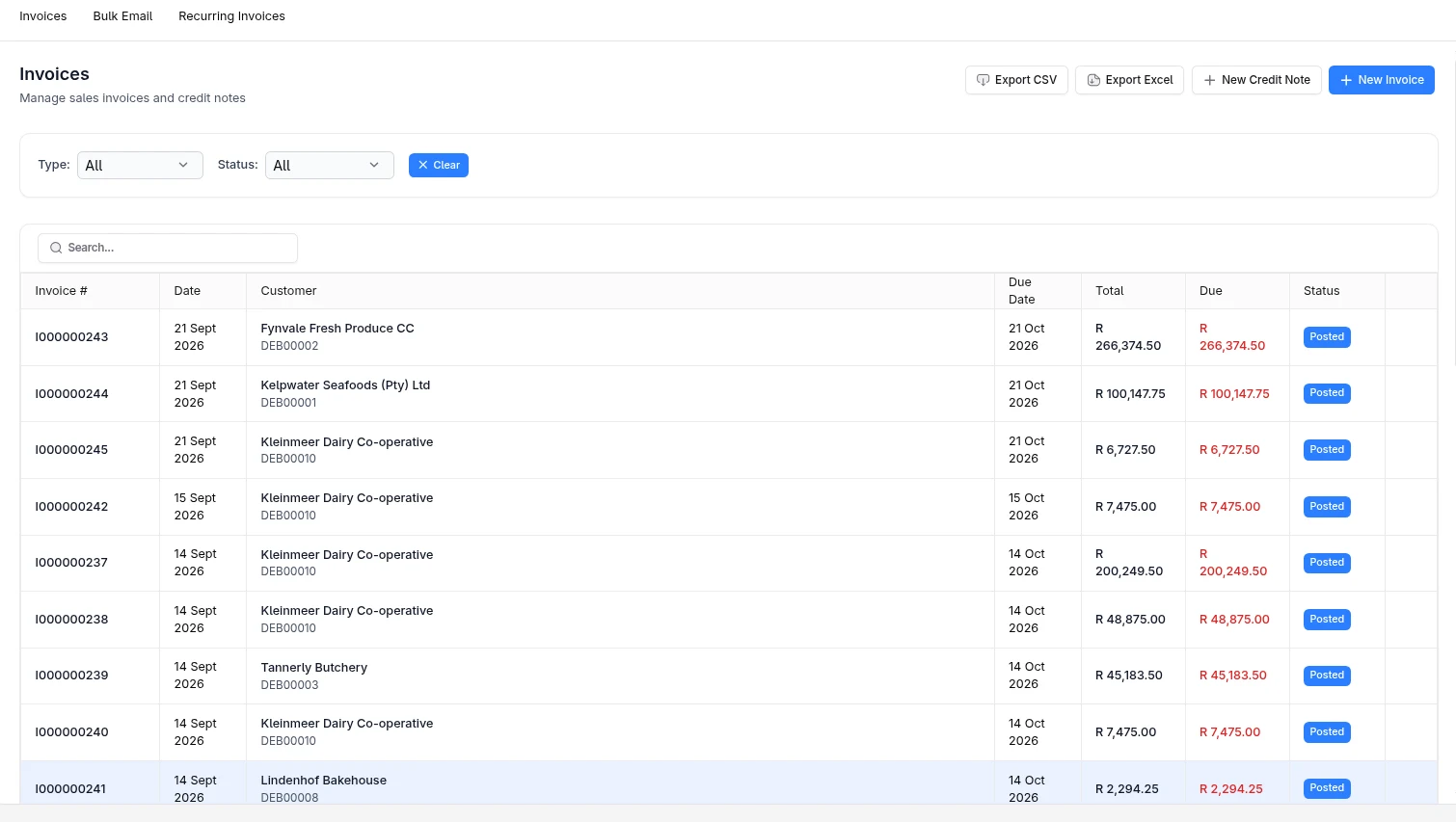Click the Status dropdown chevron

374,165
